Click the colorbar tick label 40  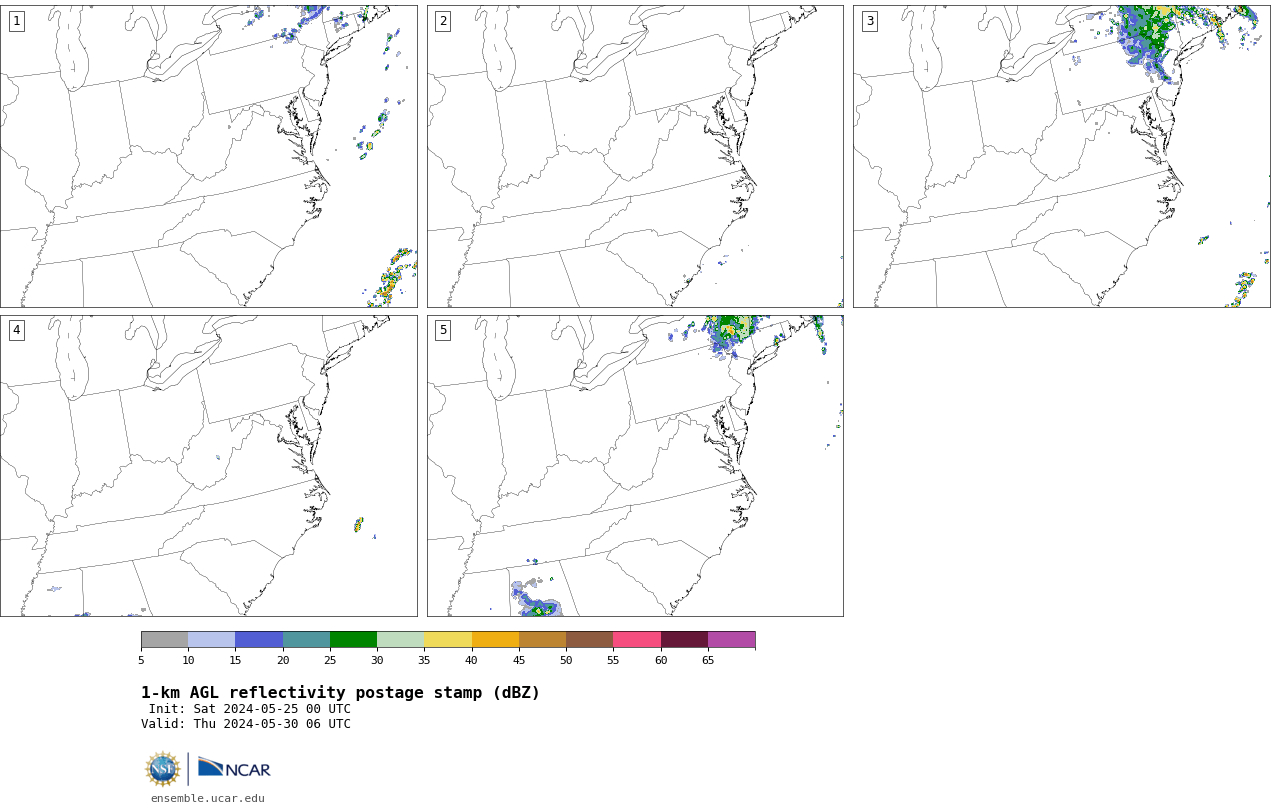[x=471, y=660]
